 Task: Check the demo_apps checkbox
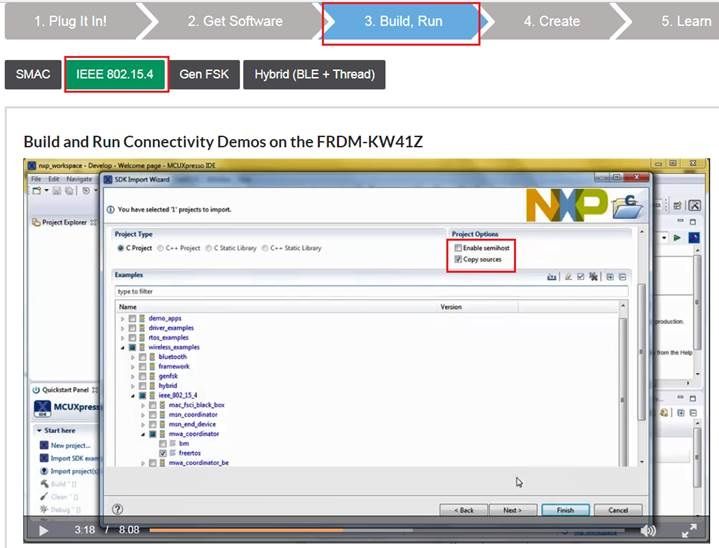pos(132,318)
